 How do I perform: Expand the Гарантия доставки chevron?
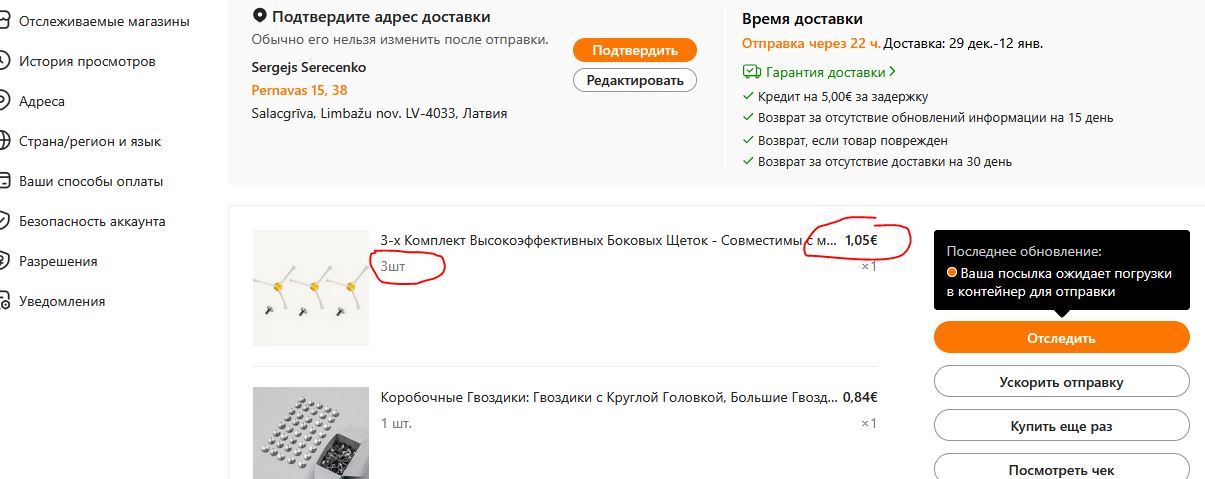click(x=892, y=72)
